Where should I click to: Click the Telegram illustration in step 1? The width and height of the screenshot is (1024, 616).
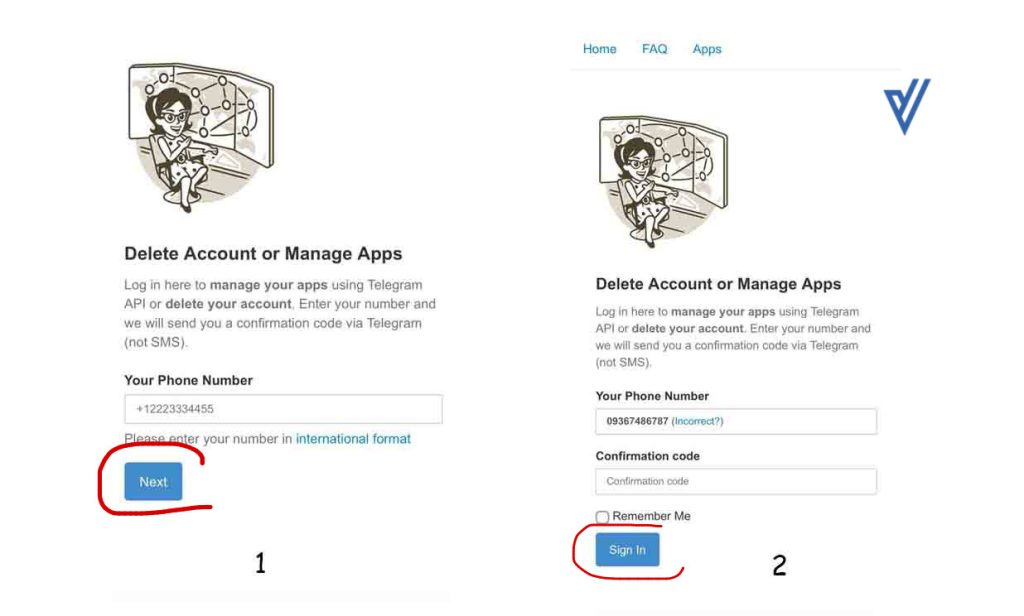tap(201, 137)
